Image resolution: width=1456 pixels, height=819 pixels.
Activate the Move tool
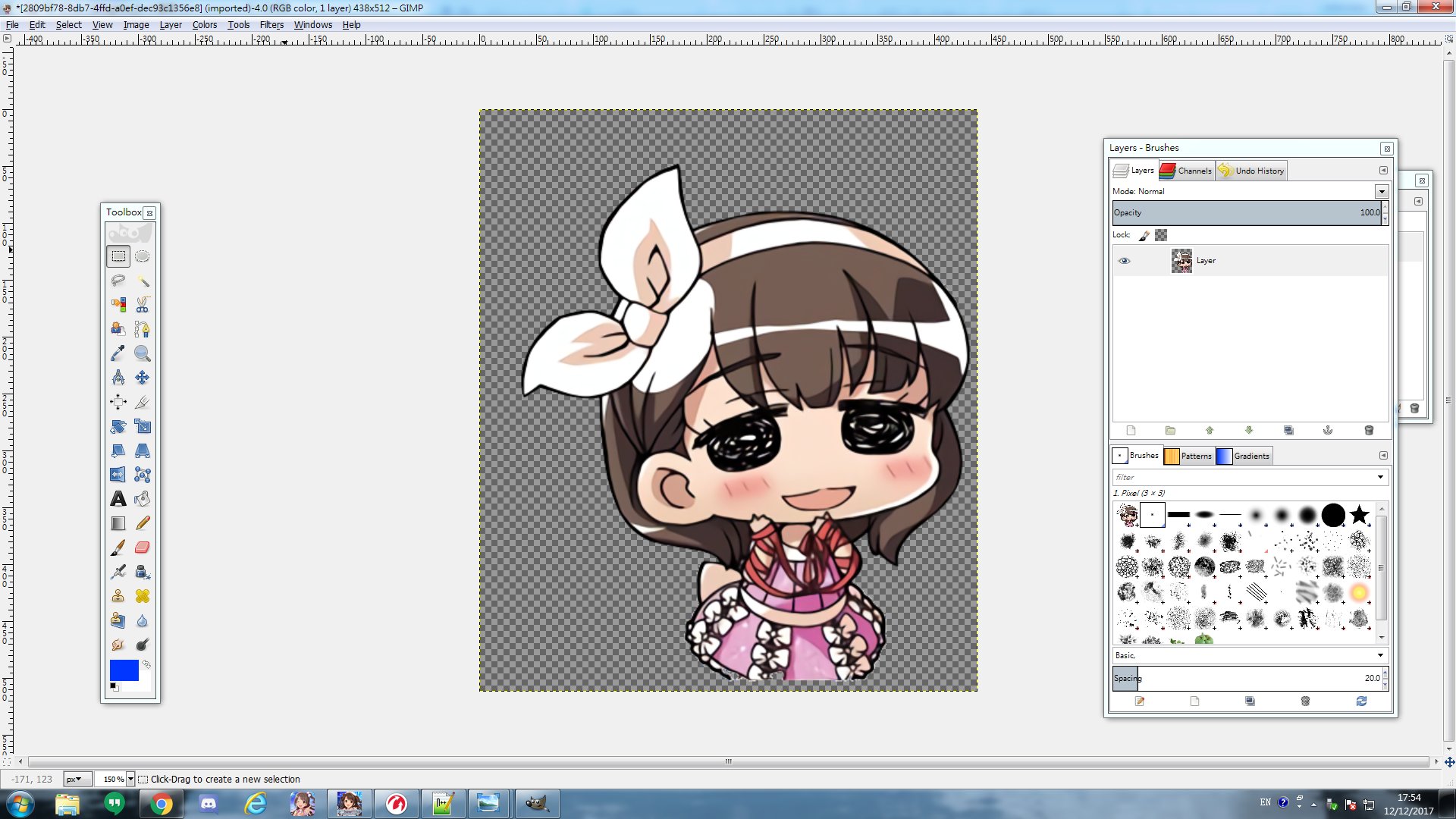click(x=142, y=378)
